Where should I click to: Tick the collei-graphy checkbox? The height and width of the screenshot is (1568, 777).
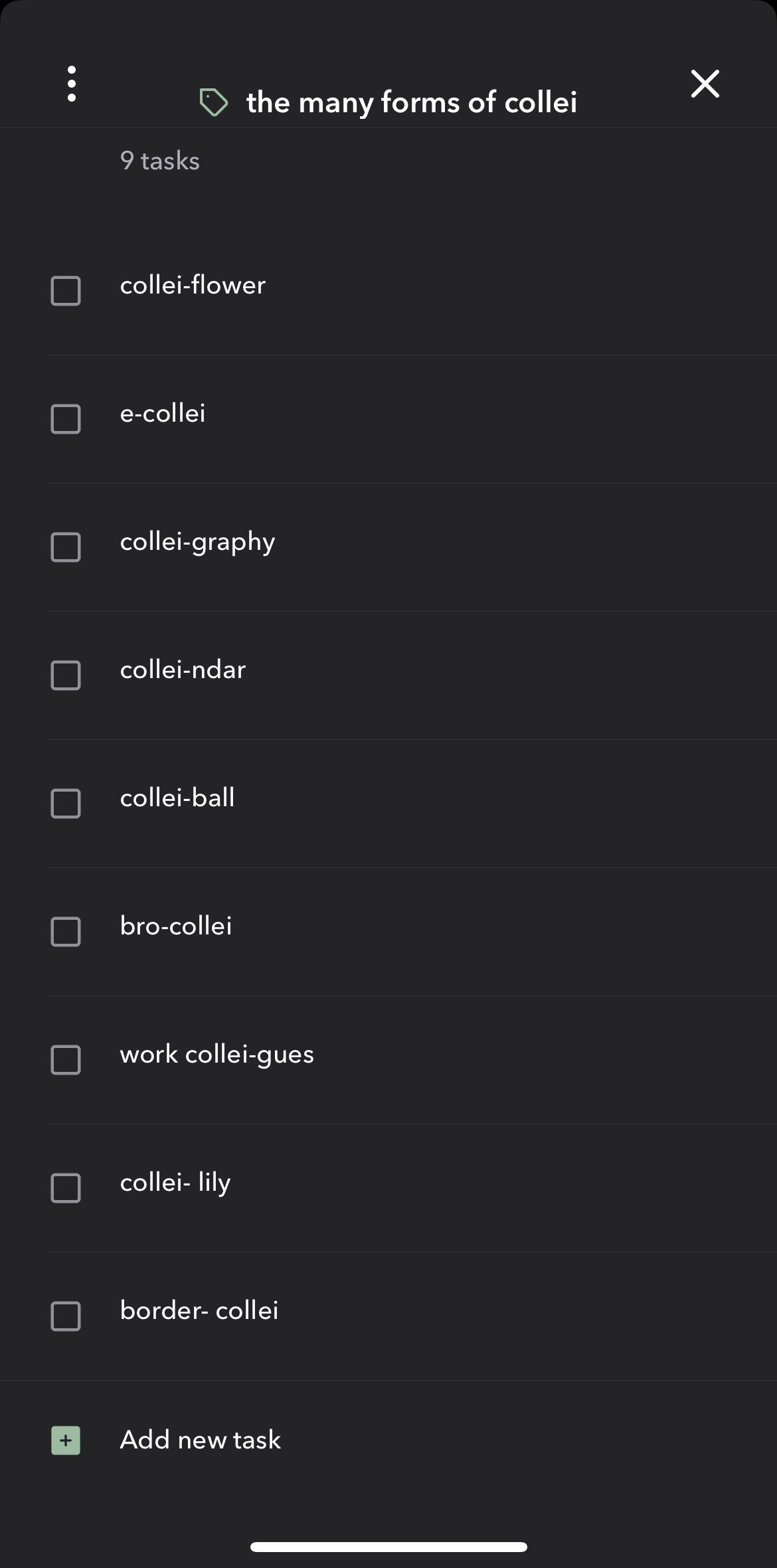click(66, 547)
